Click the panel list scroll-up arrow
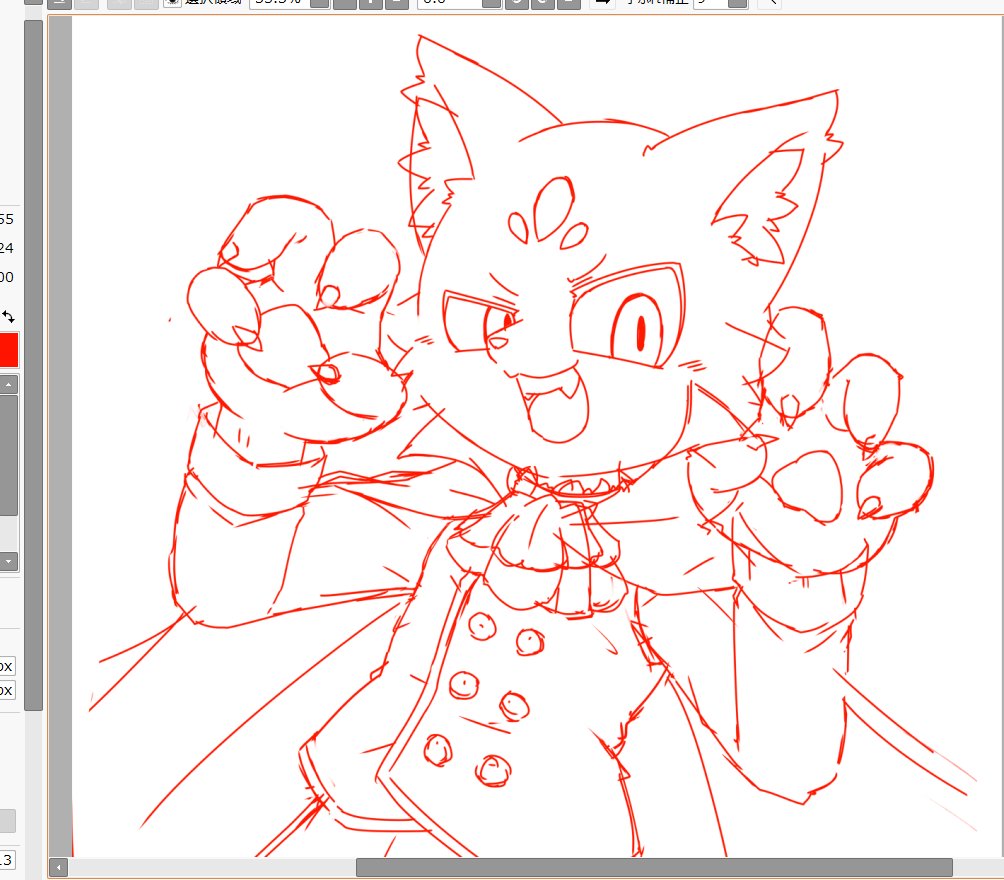The image size is (1004, 880). click(8, 384)
